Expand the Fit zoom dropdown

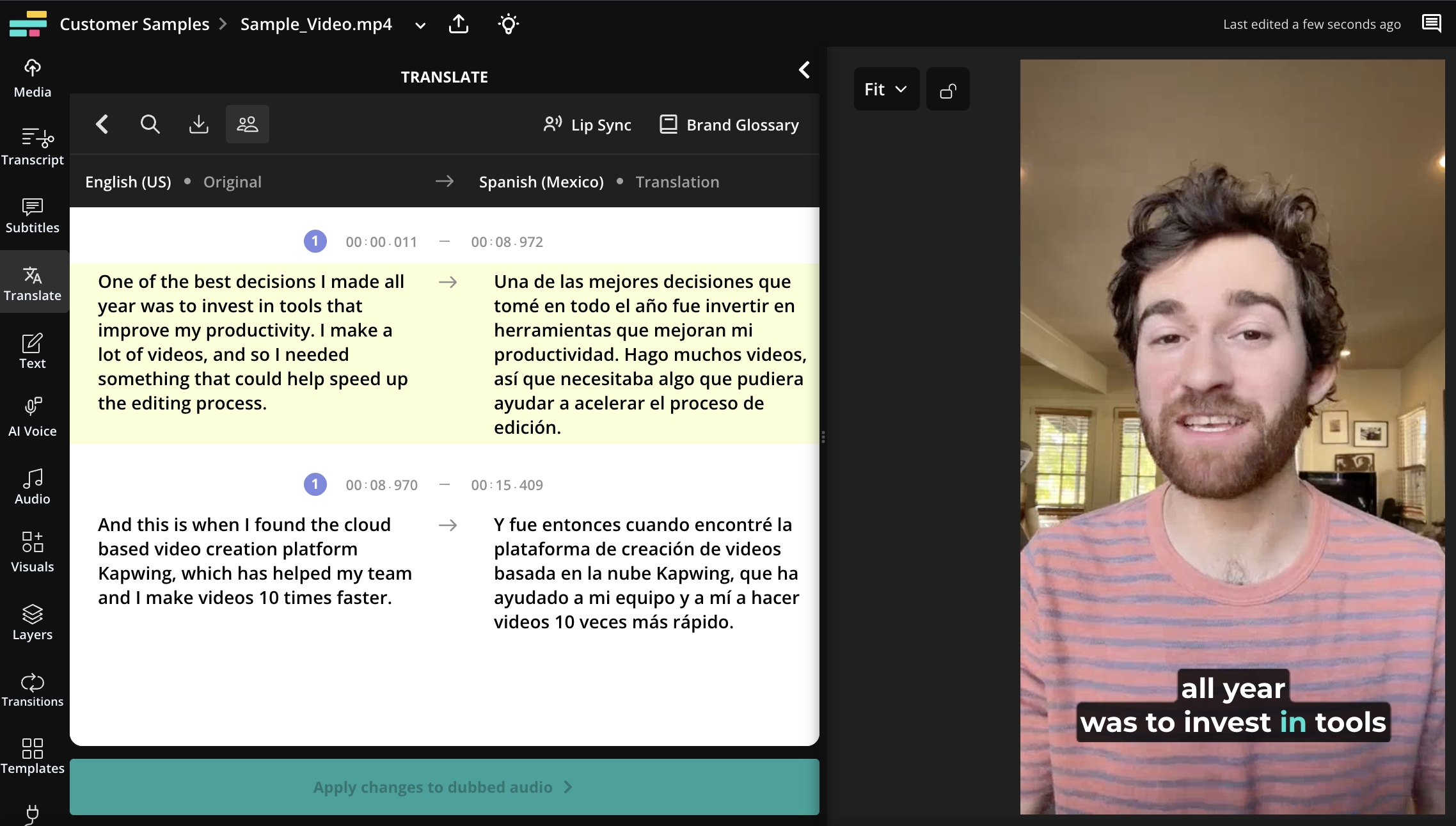click(886, 90)
